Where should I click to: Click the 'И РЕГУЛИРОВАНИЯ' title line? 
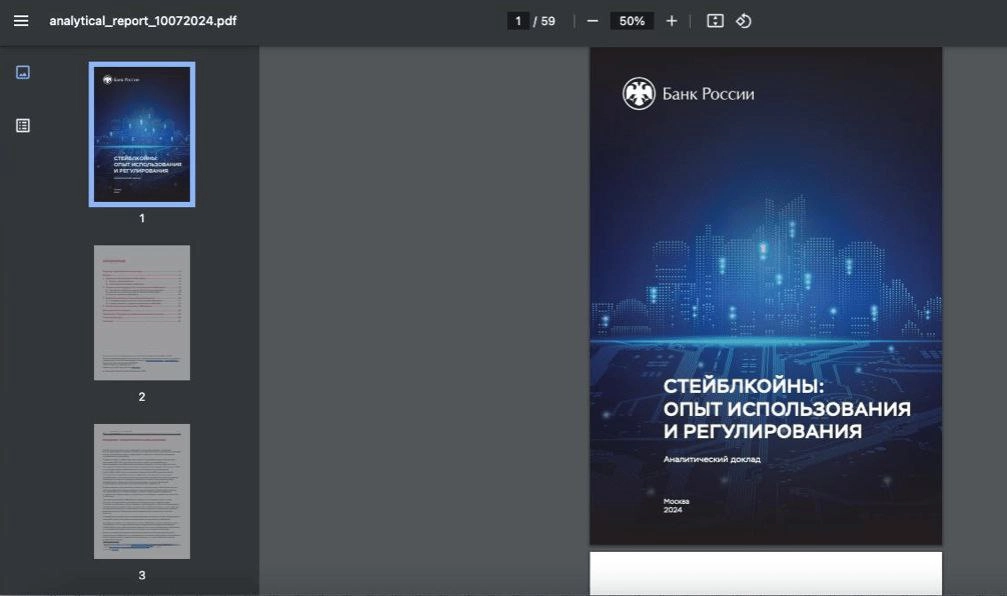[x=763, y=432]
